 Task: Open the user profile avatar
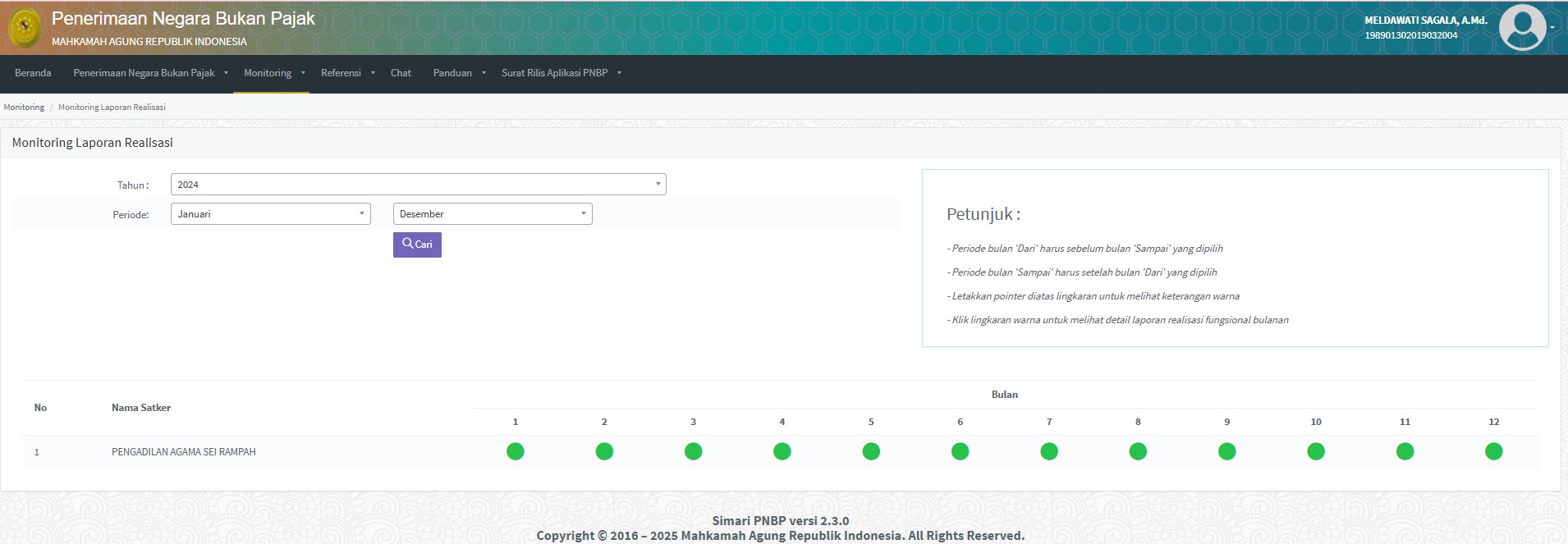[x=1522, y=27]
